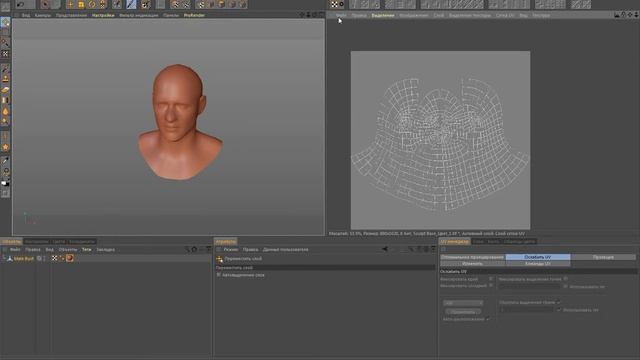Click the back arrow in Attributes panel
Screen dimensions: 640x360
[384, 249]
